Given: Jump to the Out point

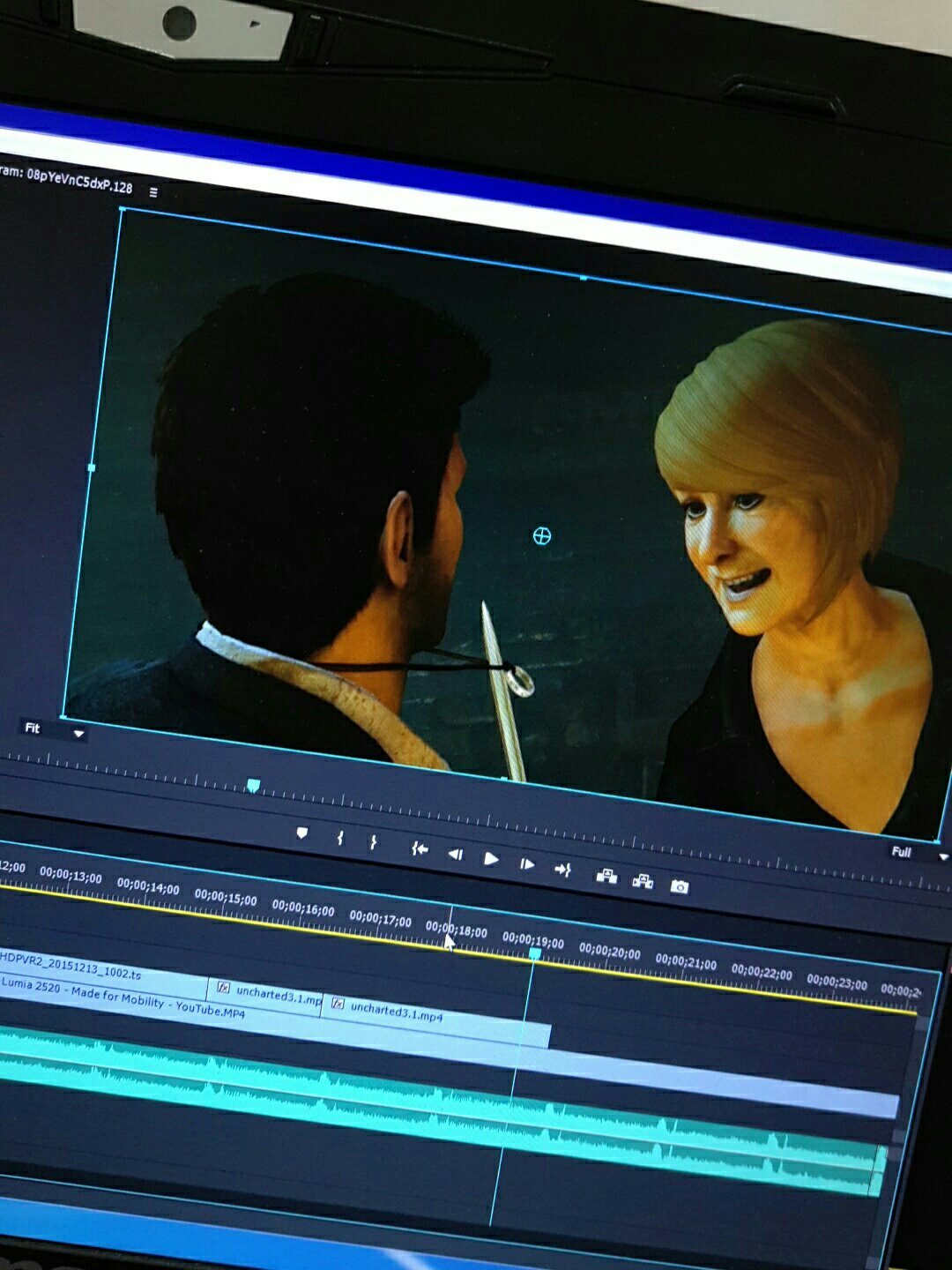Looking at the screenshot, I should tap(562, 870).
